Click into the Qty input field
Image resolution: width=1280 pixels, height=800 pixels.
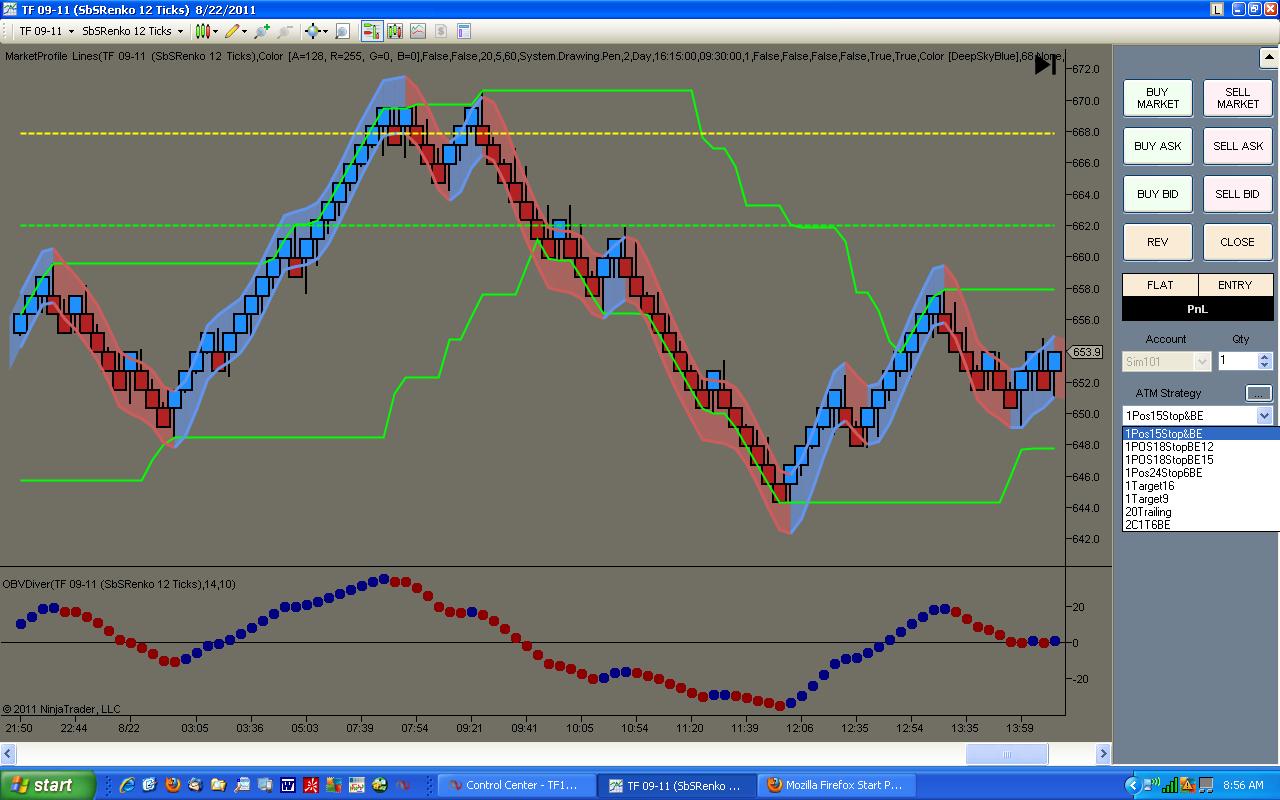(x=1237, y=361)
